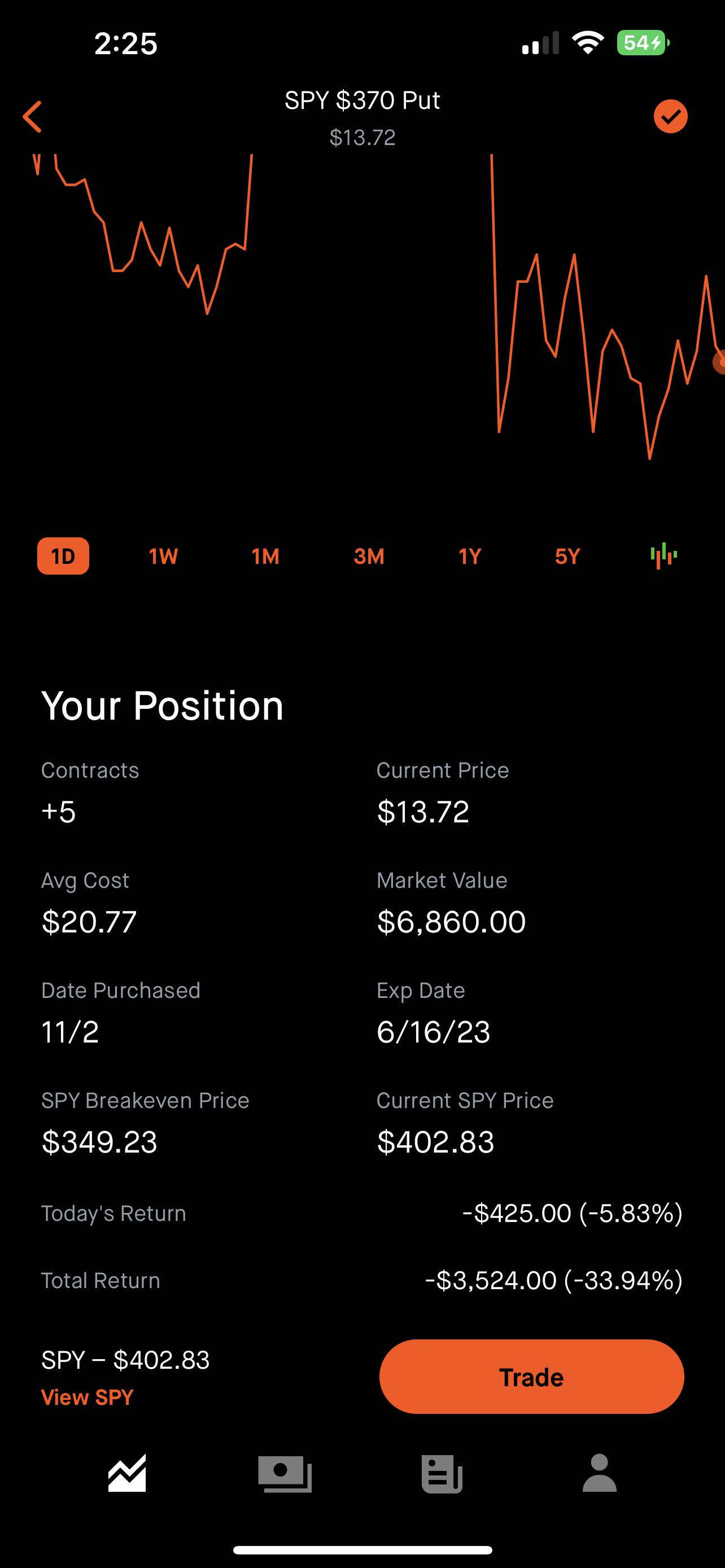This screenshot has width=725, height=1568.
Task: Open the news feed tab icon
Action: (442, 1474)
